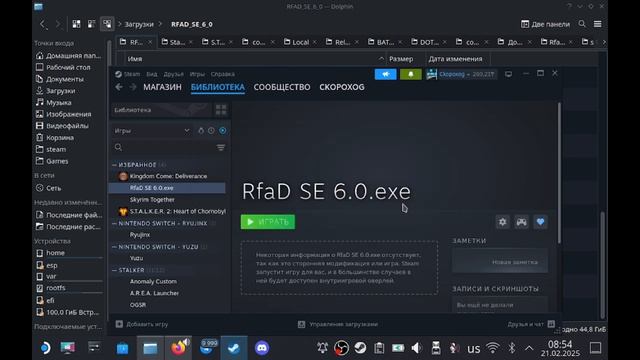Click the Steam announcements megaphone icon

[x=385, y=74]
